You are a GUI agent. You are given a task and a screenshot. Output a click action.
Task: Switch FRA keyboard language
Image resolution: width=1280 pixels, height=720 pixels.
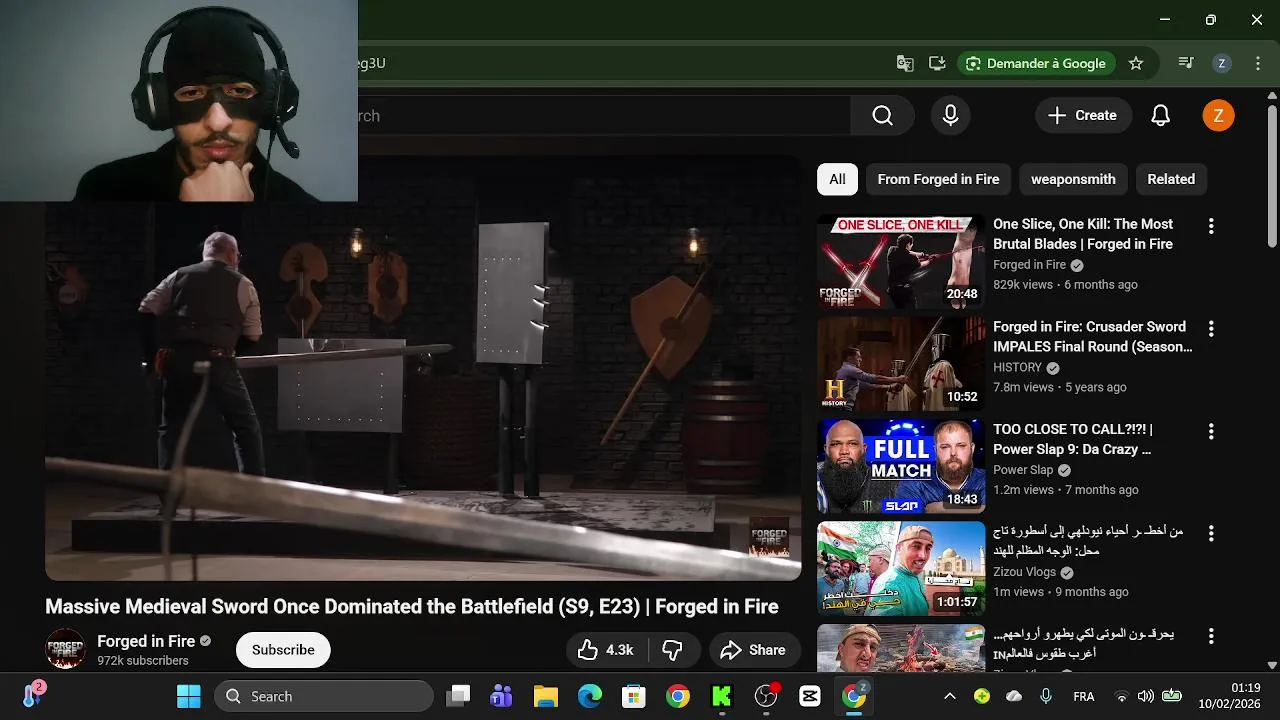pyautogui.click(x=1084, y=696)
